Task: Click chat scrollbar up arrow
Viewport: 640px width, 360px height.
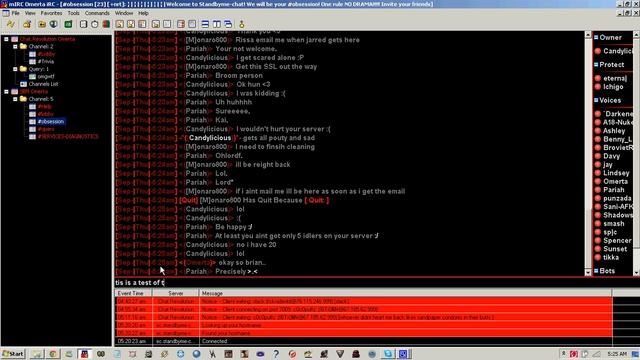Action: click(x=588, y=35)
